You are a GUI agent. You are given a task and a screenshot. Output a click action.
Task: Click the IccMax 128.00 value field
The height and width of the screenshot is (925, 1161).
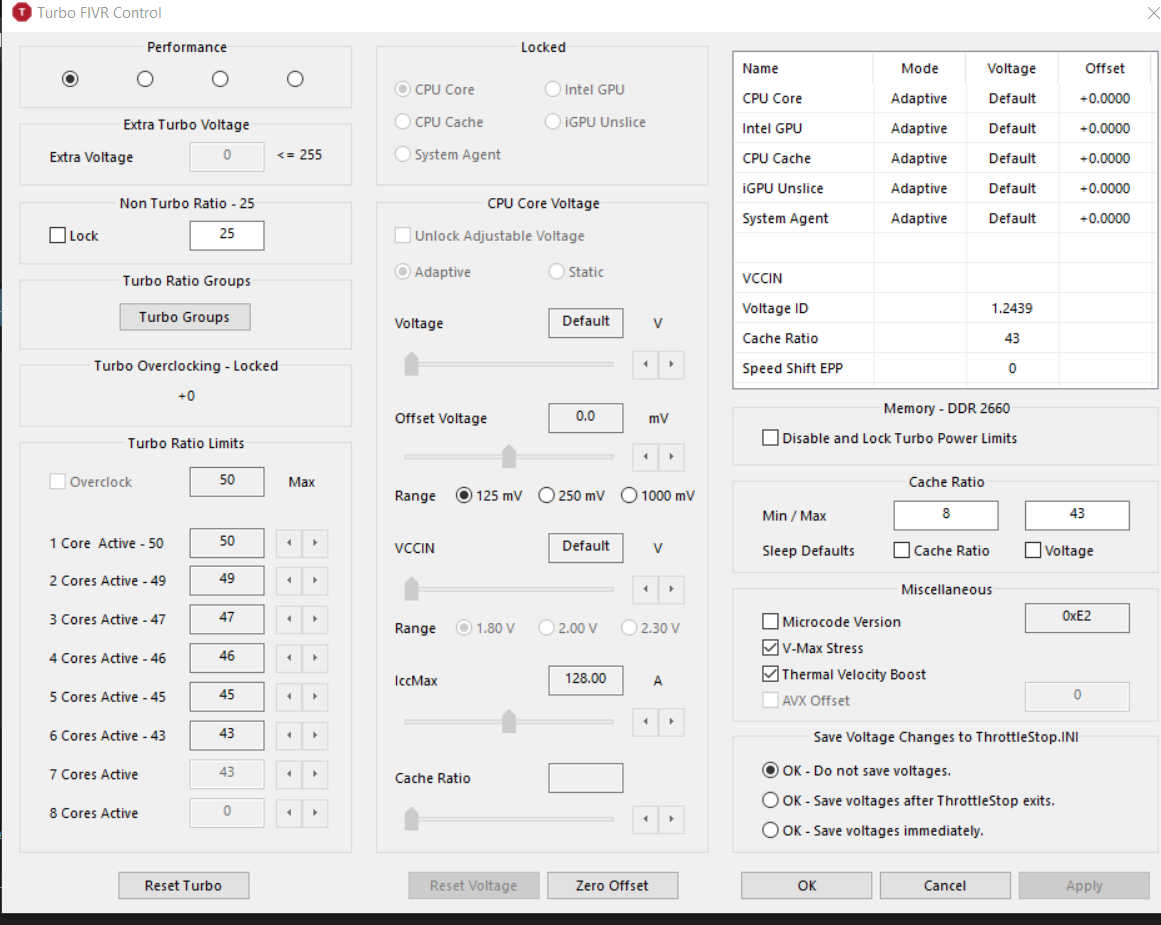pyautogui.click(x=586, y=680)
